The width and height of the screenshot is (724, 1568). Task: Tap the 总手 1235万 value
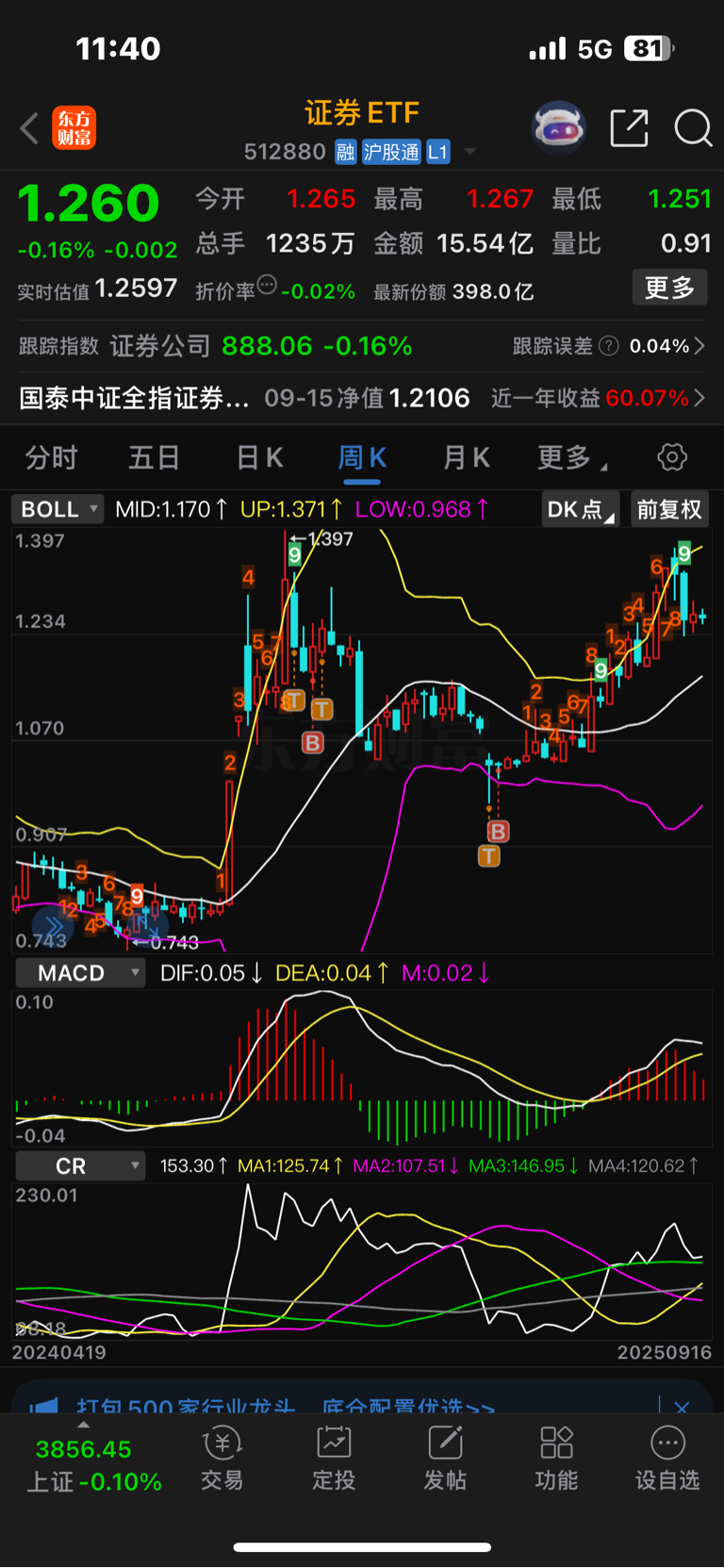[x=275, y=244]
